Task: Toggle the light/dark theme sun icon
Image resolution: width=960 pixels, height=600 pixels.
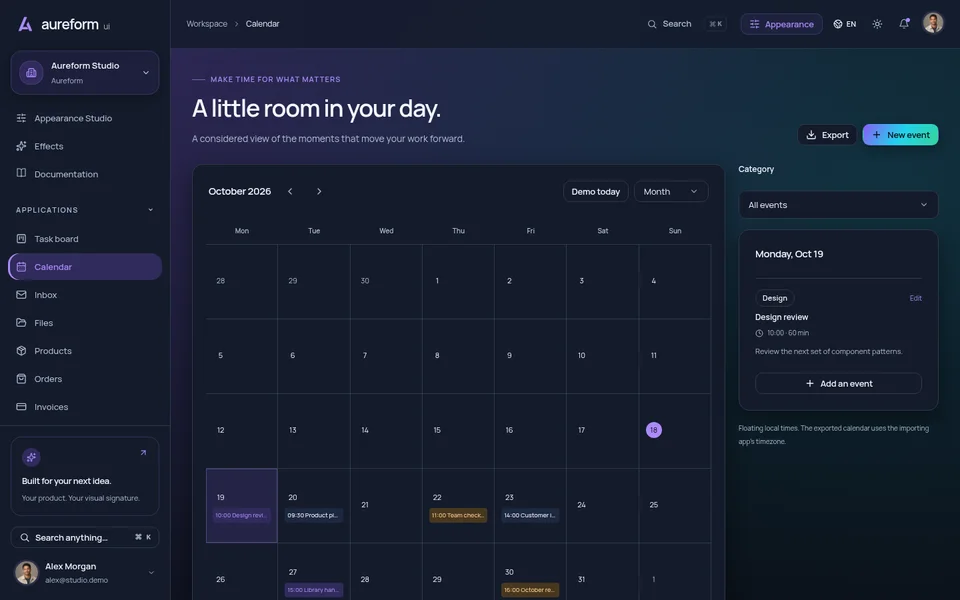Action: (x=877, y=24)
